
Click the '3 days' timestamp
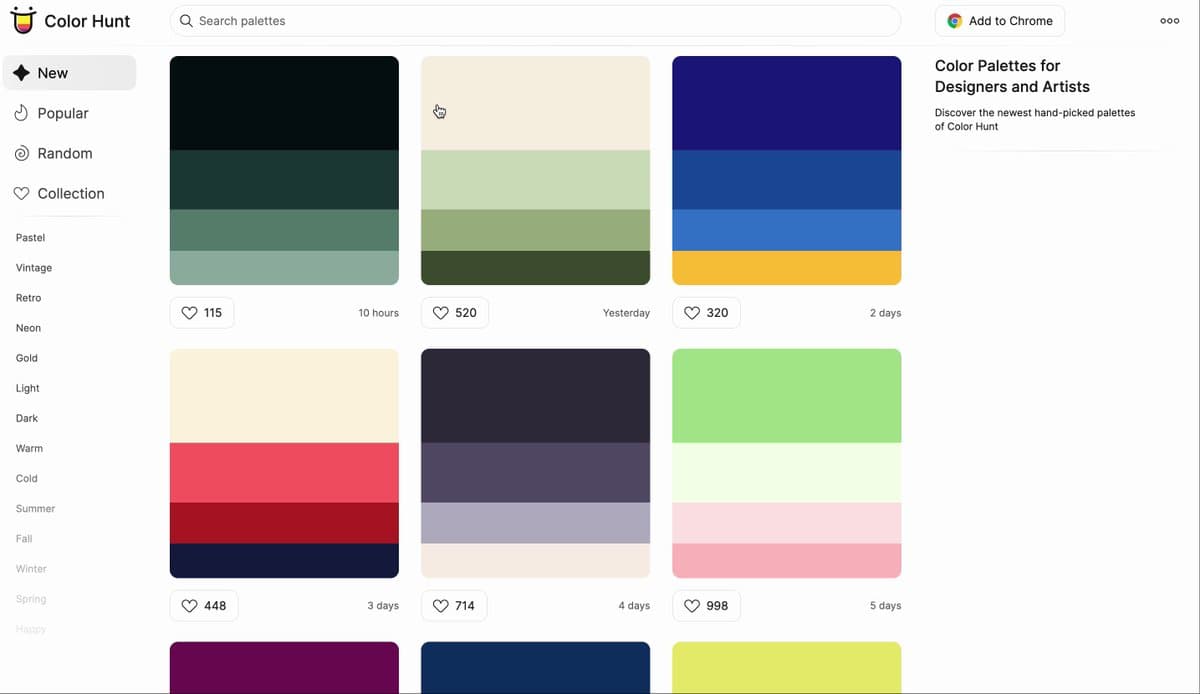tap(383, 606)
